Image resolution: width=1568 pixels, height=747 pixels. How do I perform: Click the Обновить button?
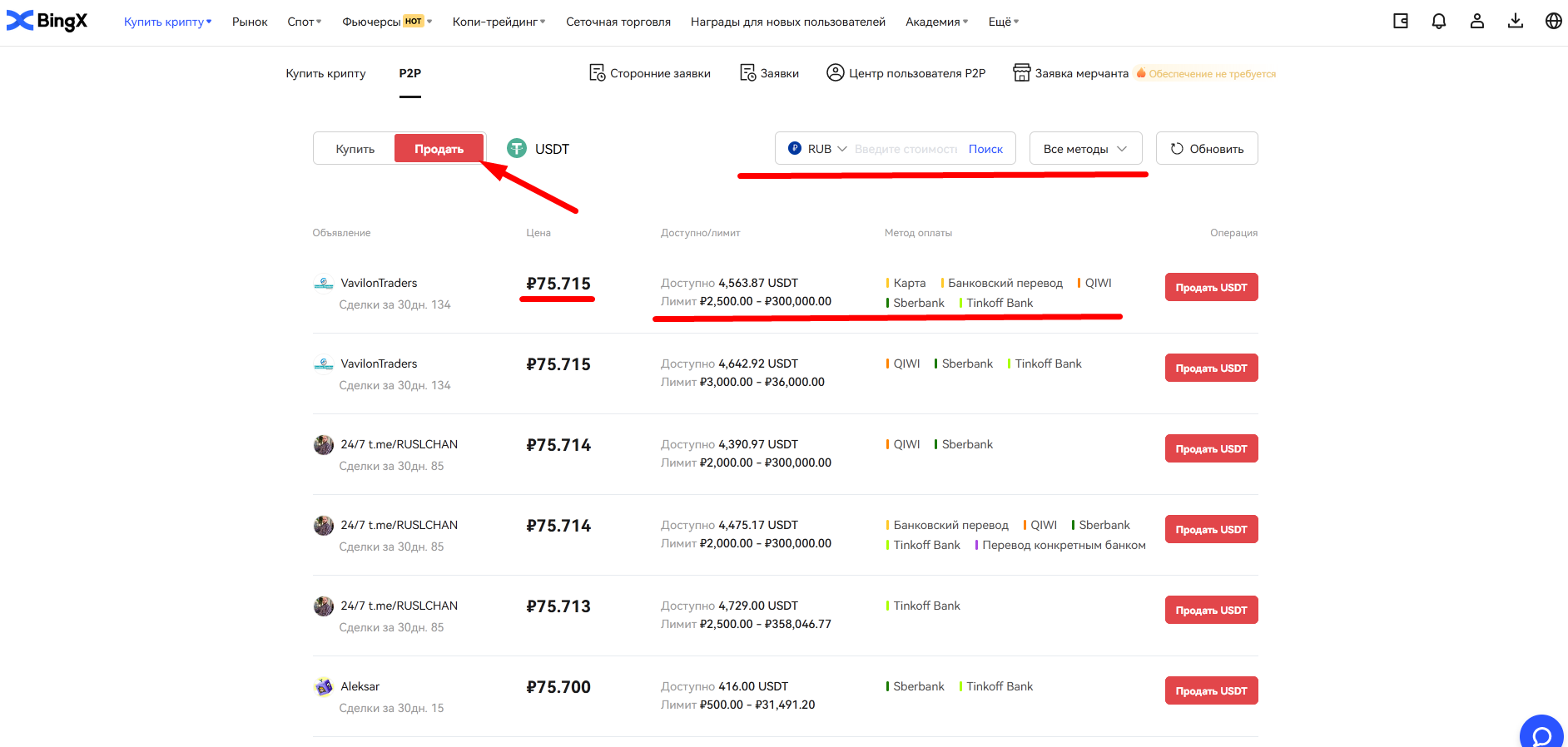[x=1207, y=149]
